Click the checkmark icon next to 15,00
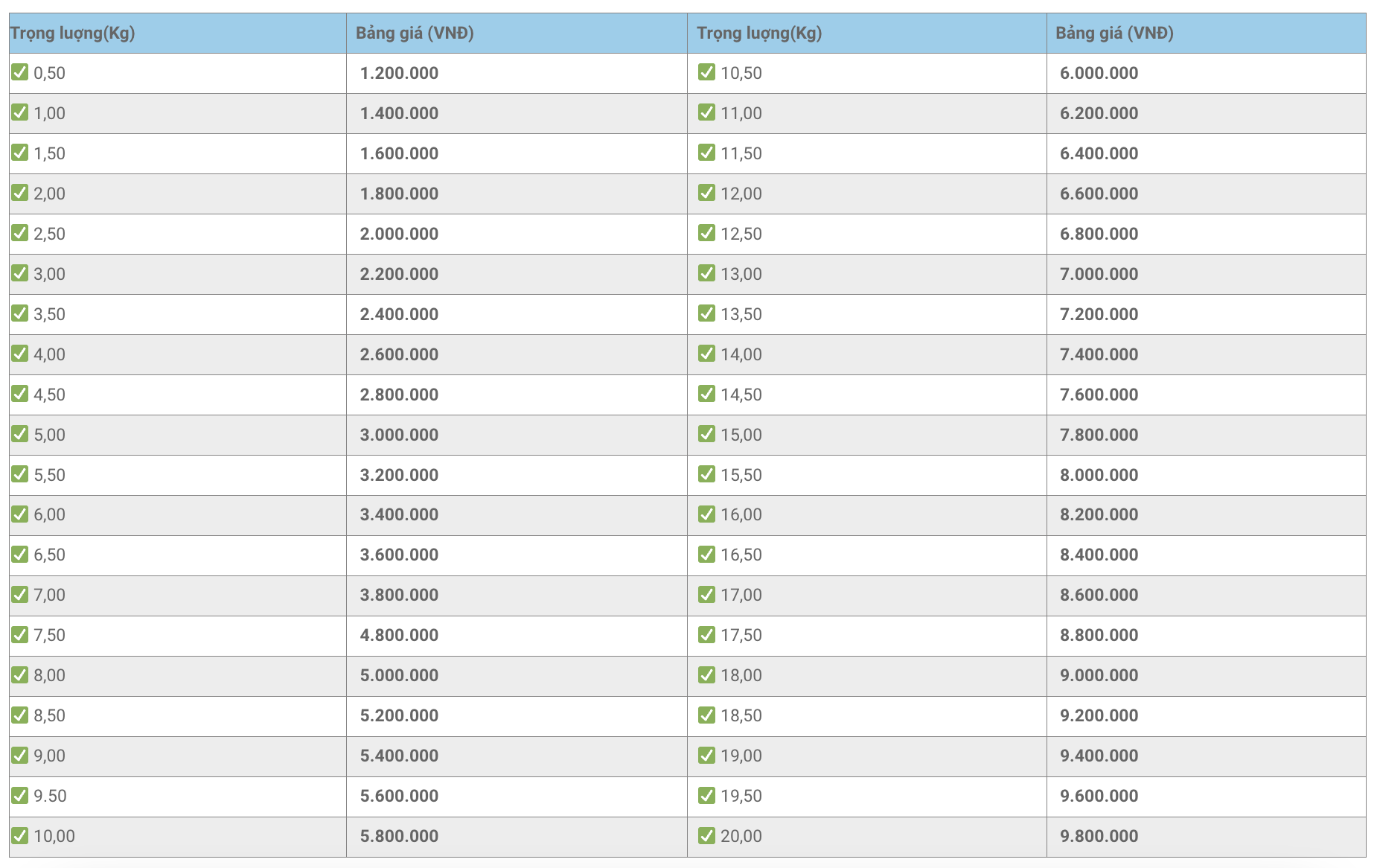 pyautogui.click(x=707, y=434)
